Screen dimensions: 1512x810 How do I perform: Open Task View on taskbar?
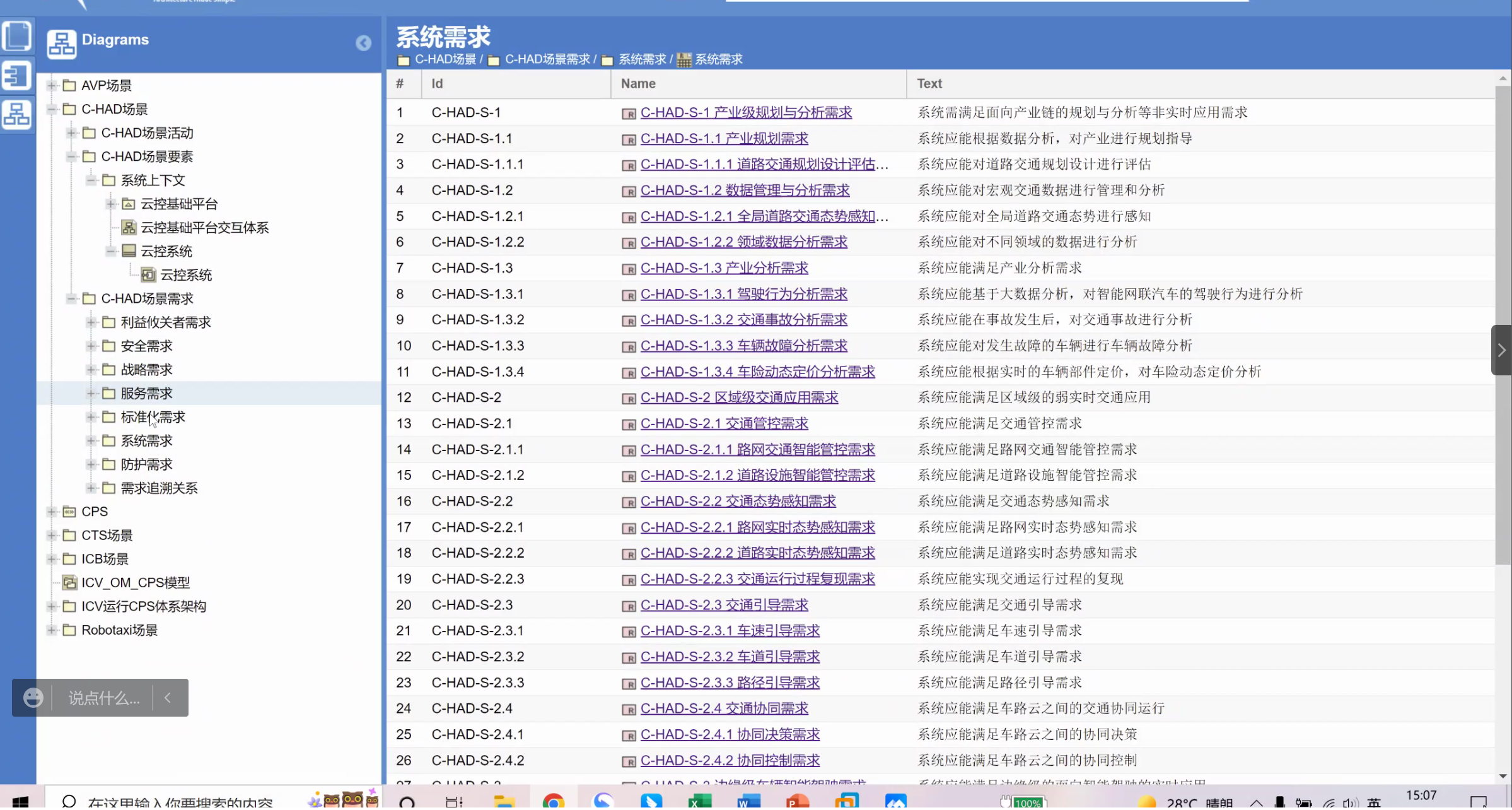[454, 801]
